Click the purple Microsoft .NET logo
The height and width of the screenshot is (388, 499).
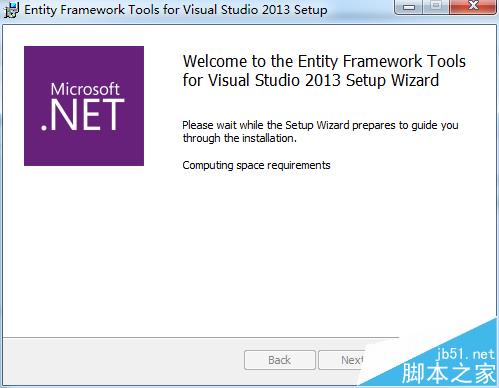[84, 106]
